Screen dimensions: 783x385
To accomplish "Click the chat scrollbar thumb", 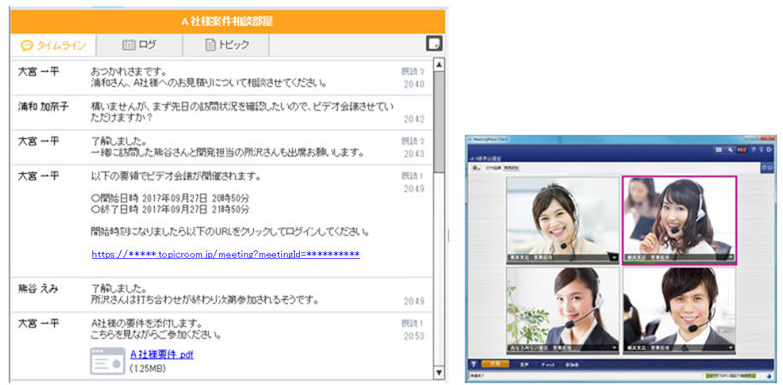I will click(439, 122).
